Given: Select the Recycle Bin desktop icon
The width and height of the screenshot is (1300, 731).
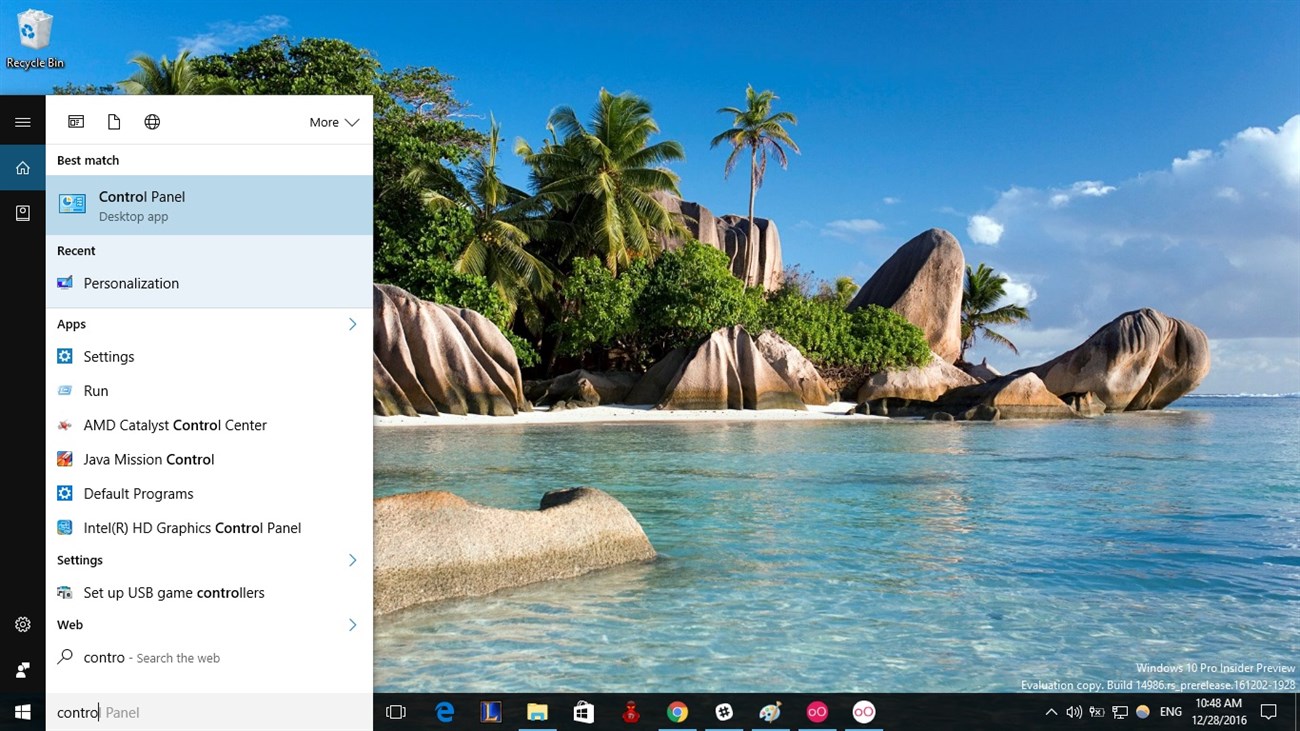Looking at the screenshot, I should [35, 39].
